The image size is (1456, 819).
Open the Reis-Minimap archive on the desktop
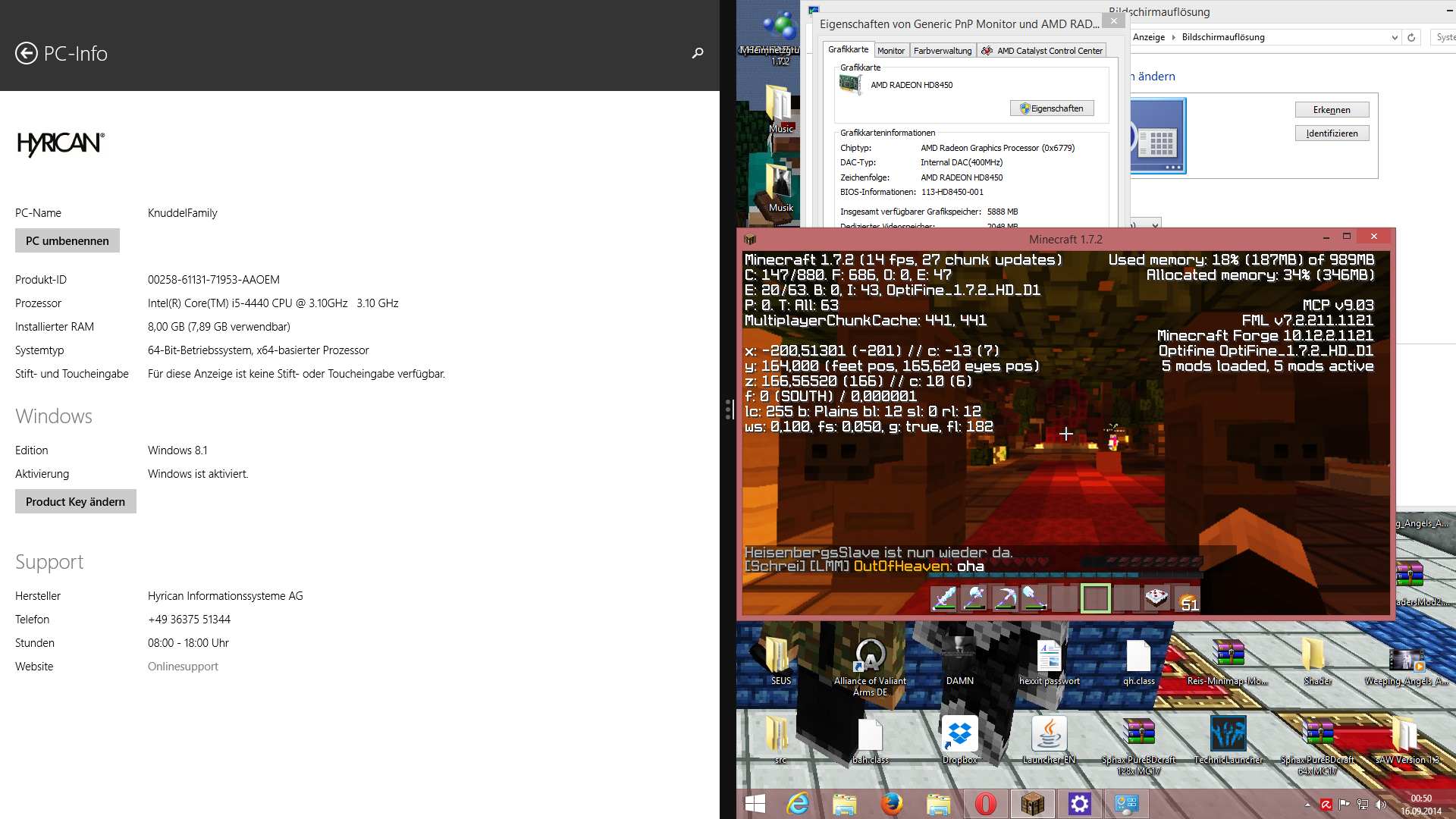click(1228, 661)
